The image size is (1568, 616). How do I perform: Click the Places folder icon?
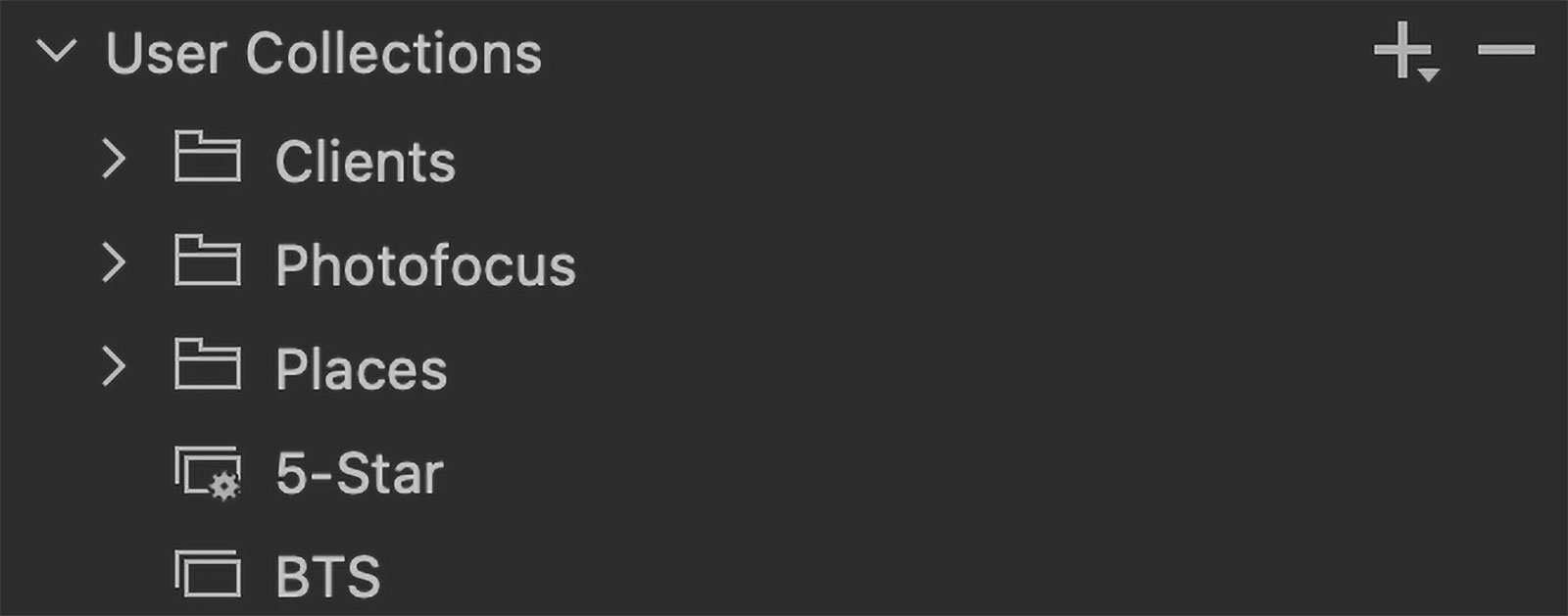[x=207, y=364]
